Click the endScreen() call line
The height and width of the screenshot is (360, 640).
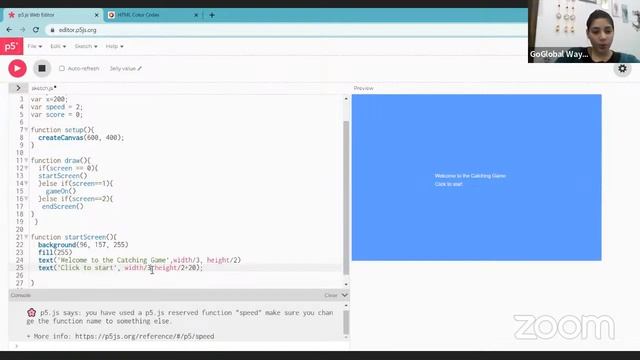[62, 207]
